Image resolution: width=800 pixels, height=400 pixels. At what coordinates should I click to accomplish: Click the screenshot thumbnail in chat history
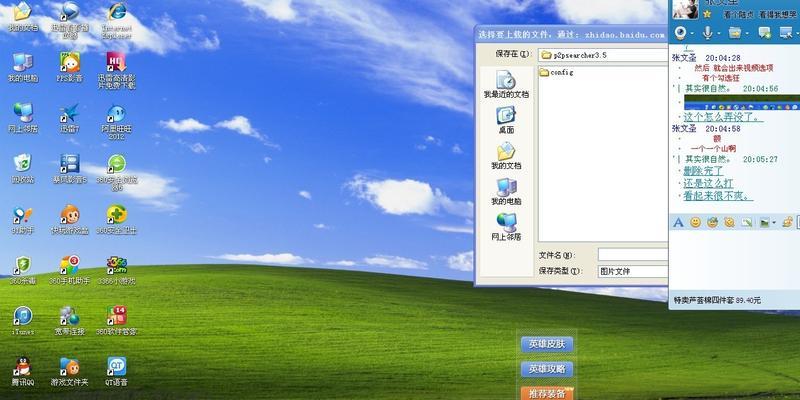pyautogui.click(x=742, y=102)
